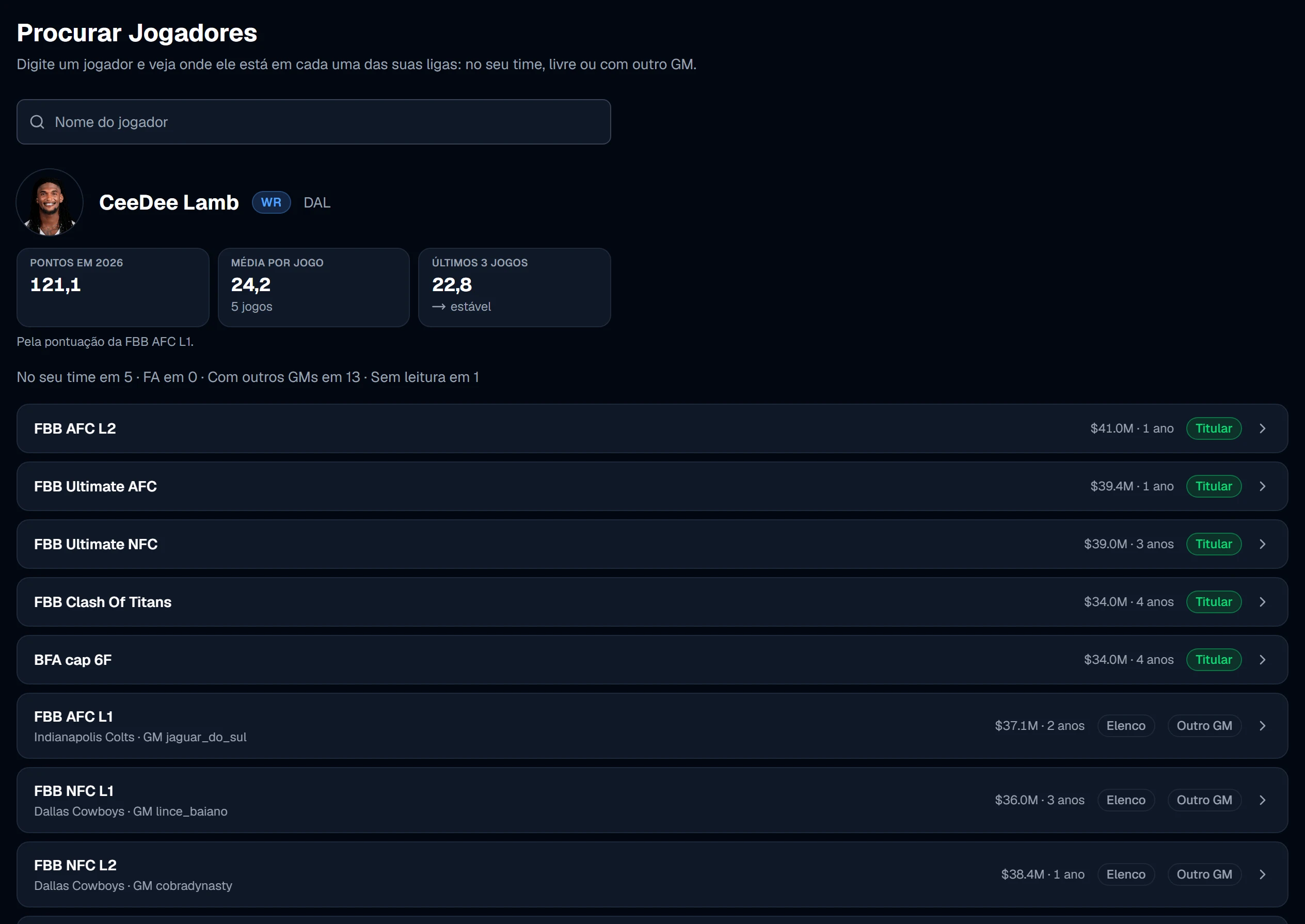The image size is (1305, 924).
Task: Expand the FBB Clash Of Titans chevron
Action: click(1262, 602)
